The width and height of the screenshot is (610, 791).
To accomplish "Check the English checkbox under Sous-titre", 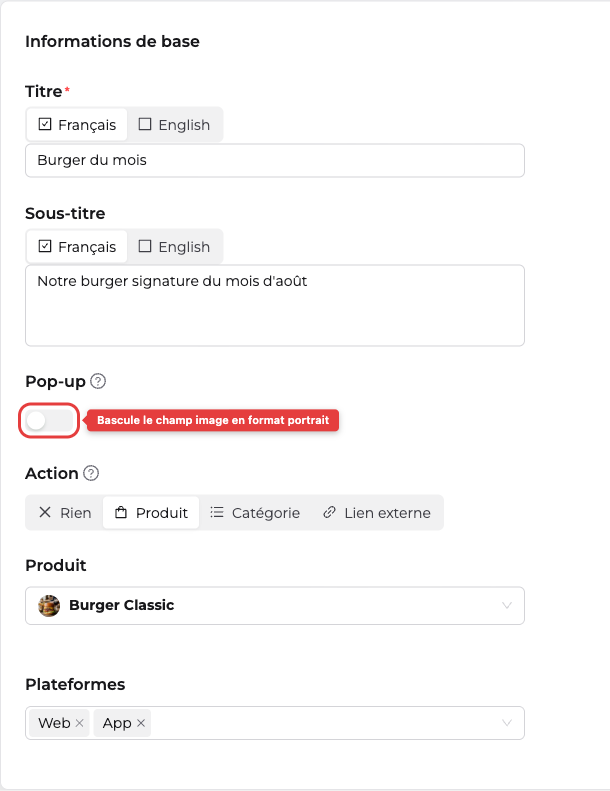I will (x=145, y=246).
